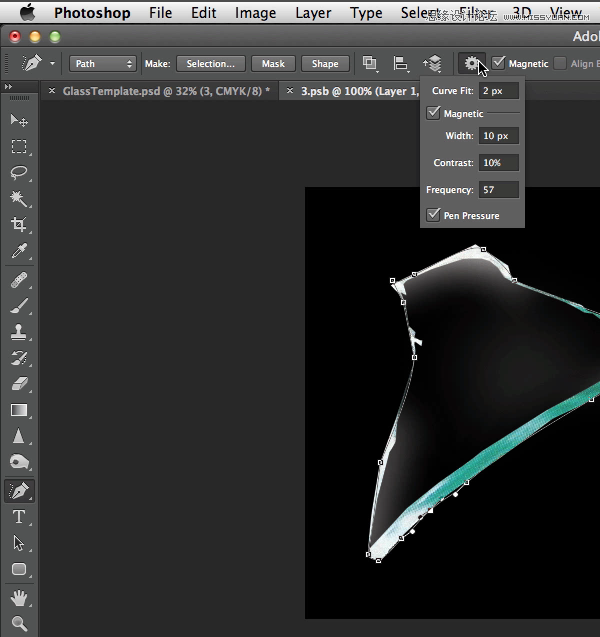
Task: Select the Move tool
Action: tap(18, 120)
